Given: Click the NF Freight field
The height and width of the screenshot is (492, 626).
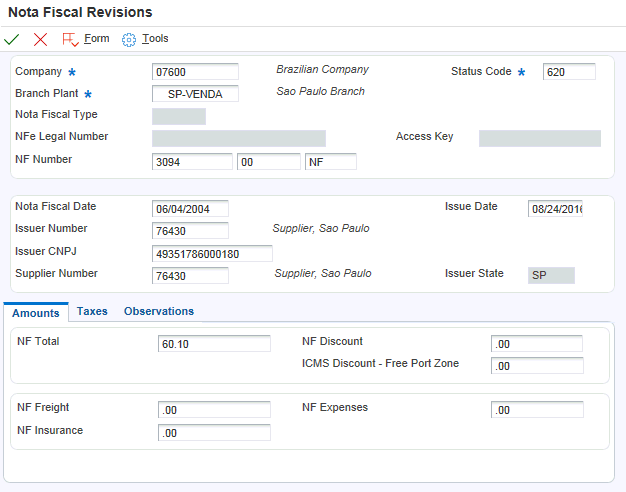Looking at the screenshot, I should [214, 410].
